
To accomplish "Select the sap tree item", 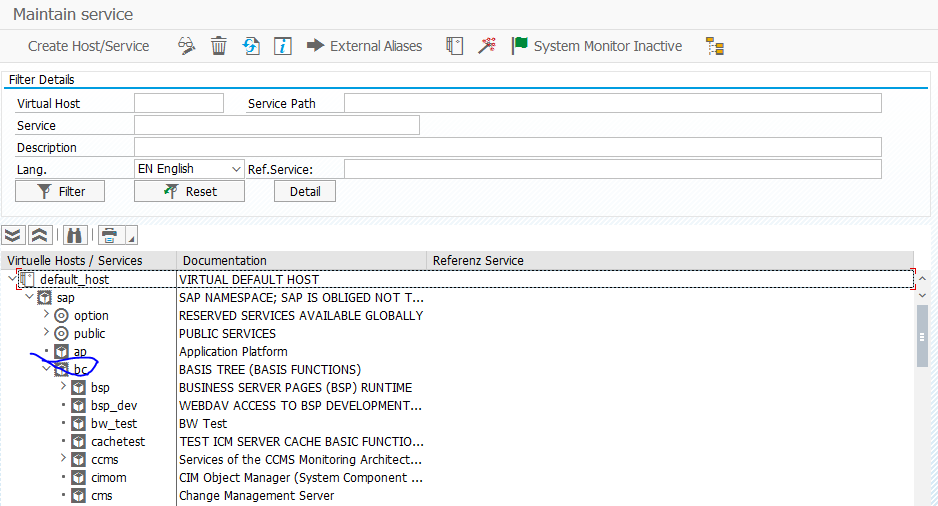I will [x=66, y=297].
